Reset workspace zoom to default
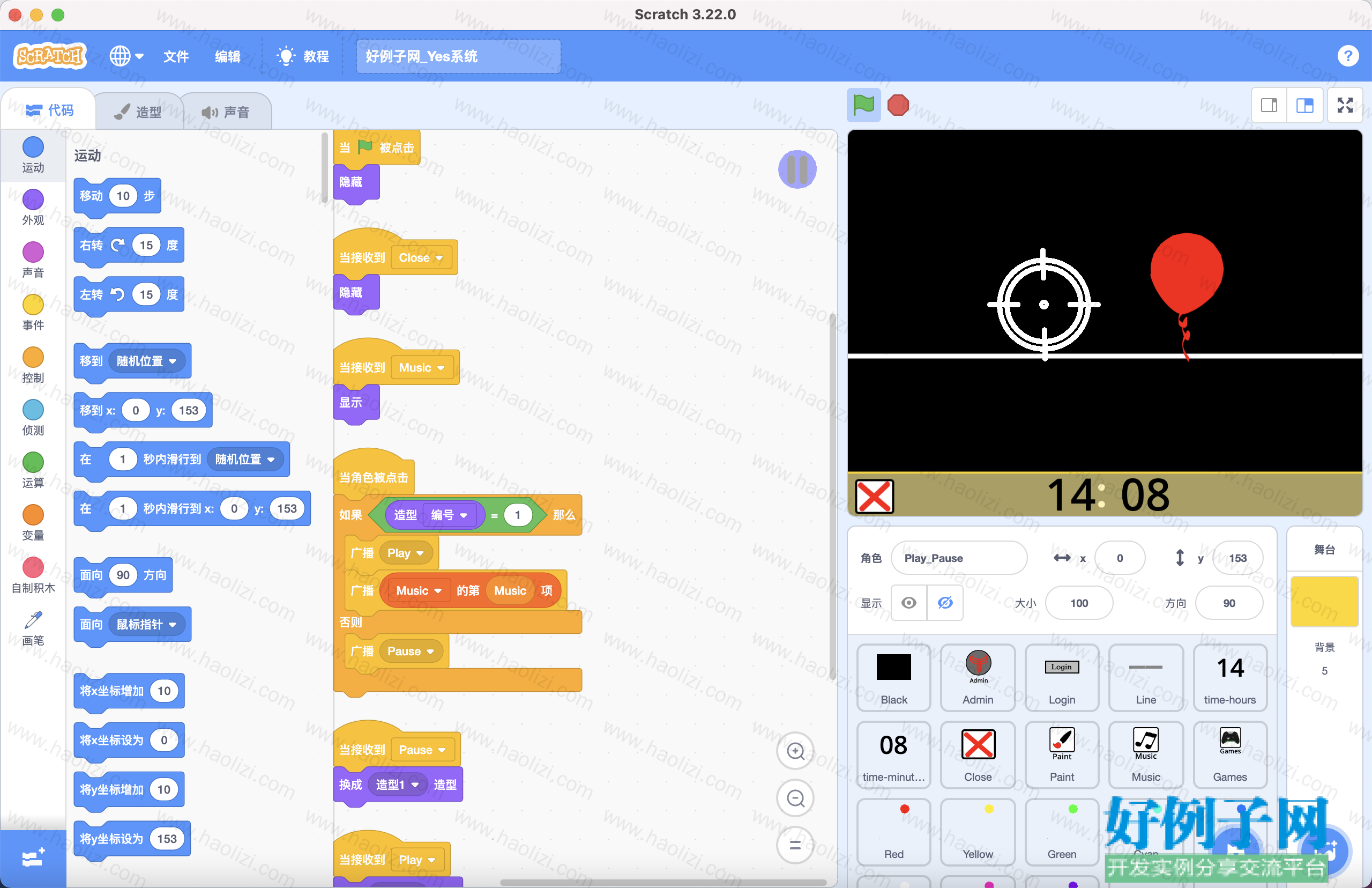This screenshot has width=1372, height=888. click(x=795, y=845)
